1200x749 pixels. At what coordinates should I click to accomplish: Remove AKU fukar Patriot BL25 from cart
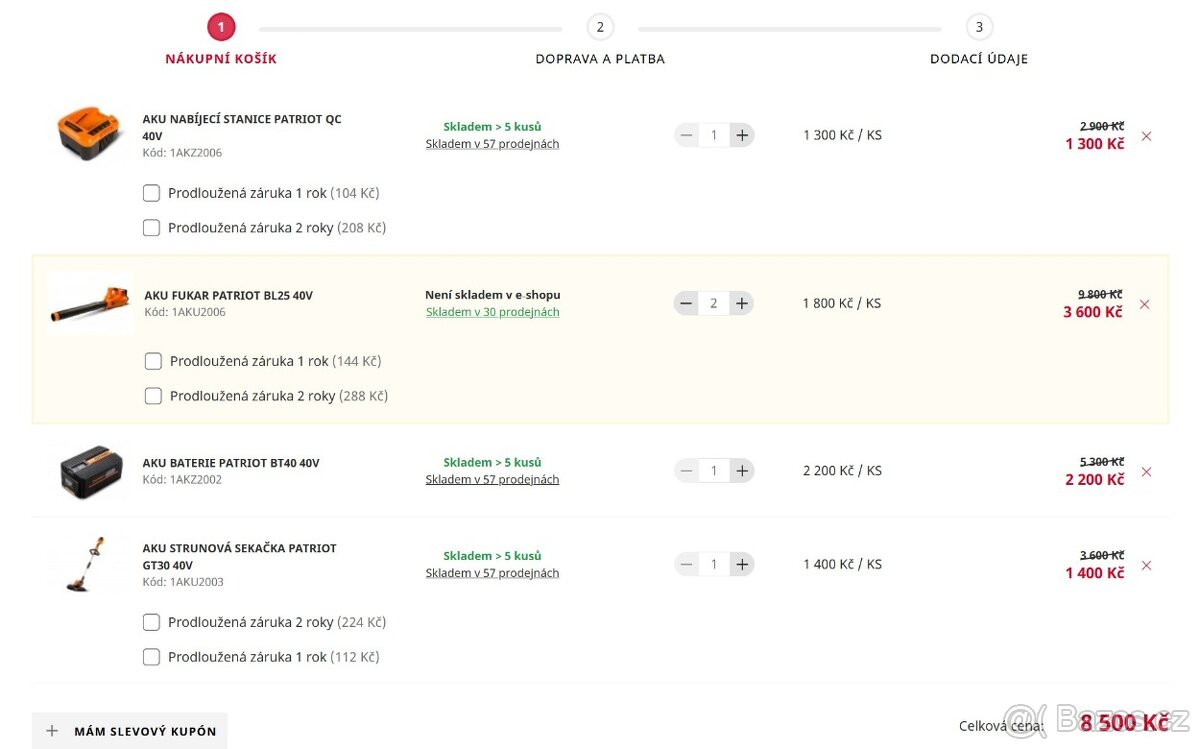coord(1144,304)
